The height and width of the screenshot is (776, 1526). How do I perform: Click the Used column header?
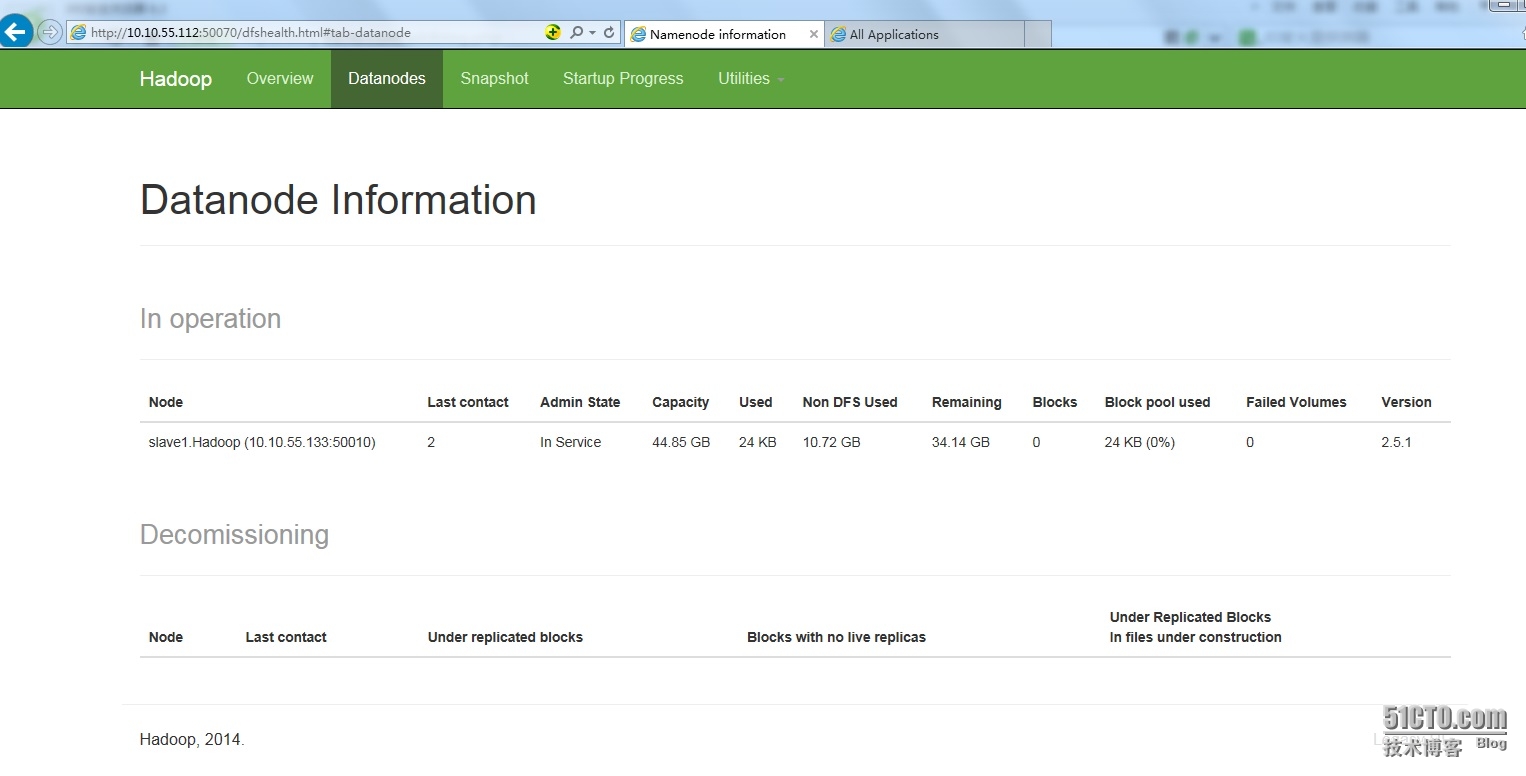(x=755, y=402)
